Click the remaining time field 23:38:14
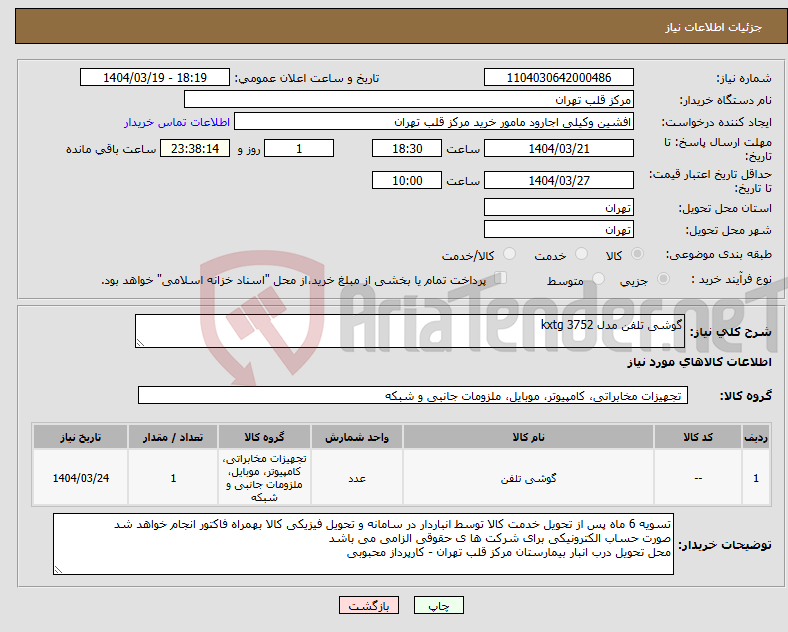788x632 pixels. coord(195,148)
